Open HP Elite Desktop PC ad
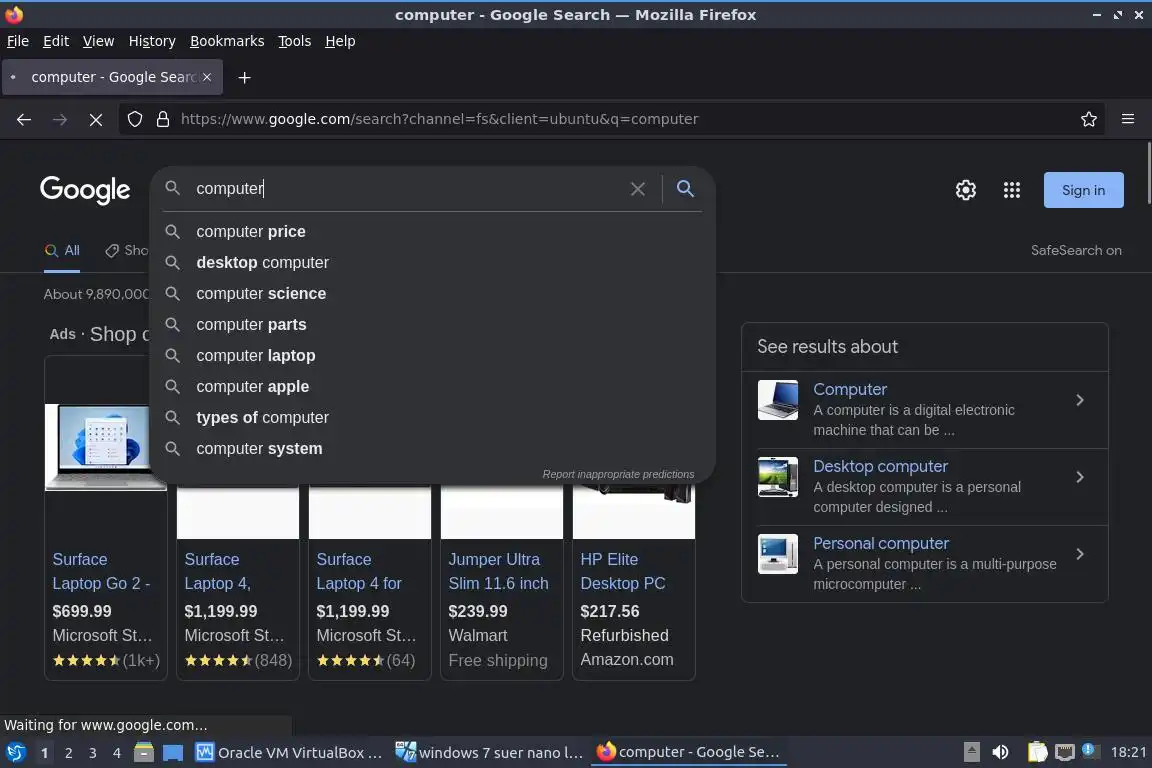 (623, 572)
